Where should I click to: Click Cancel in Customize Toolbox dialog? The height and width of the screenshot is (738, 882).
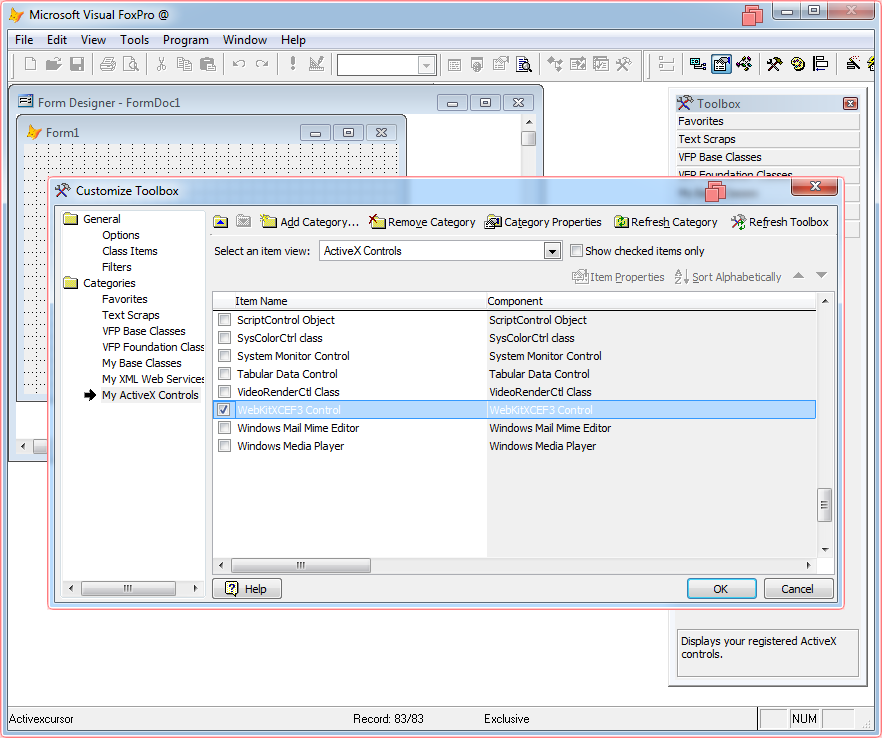(798, 589)
